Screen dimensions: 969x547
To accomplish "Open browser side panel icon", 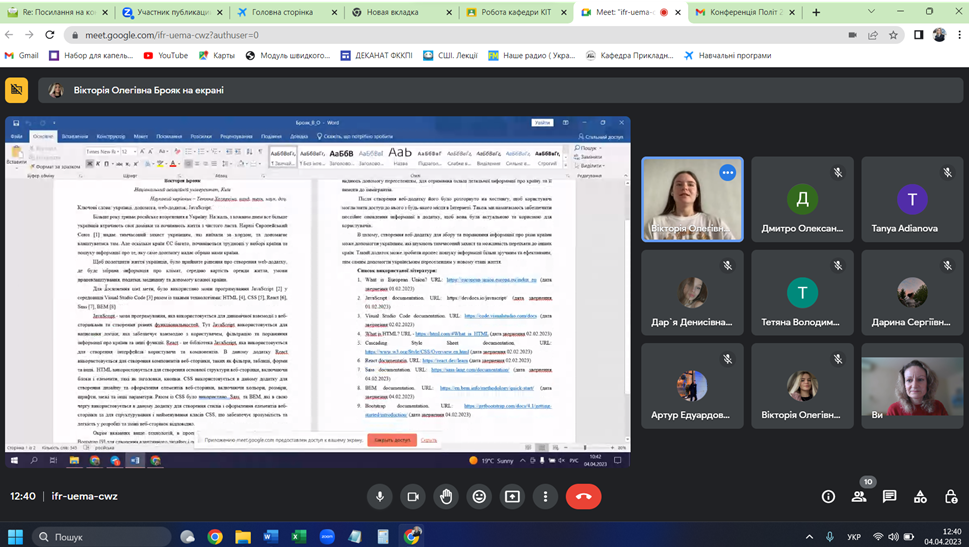I will [x=918, y=35].
